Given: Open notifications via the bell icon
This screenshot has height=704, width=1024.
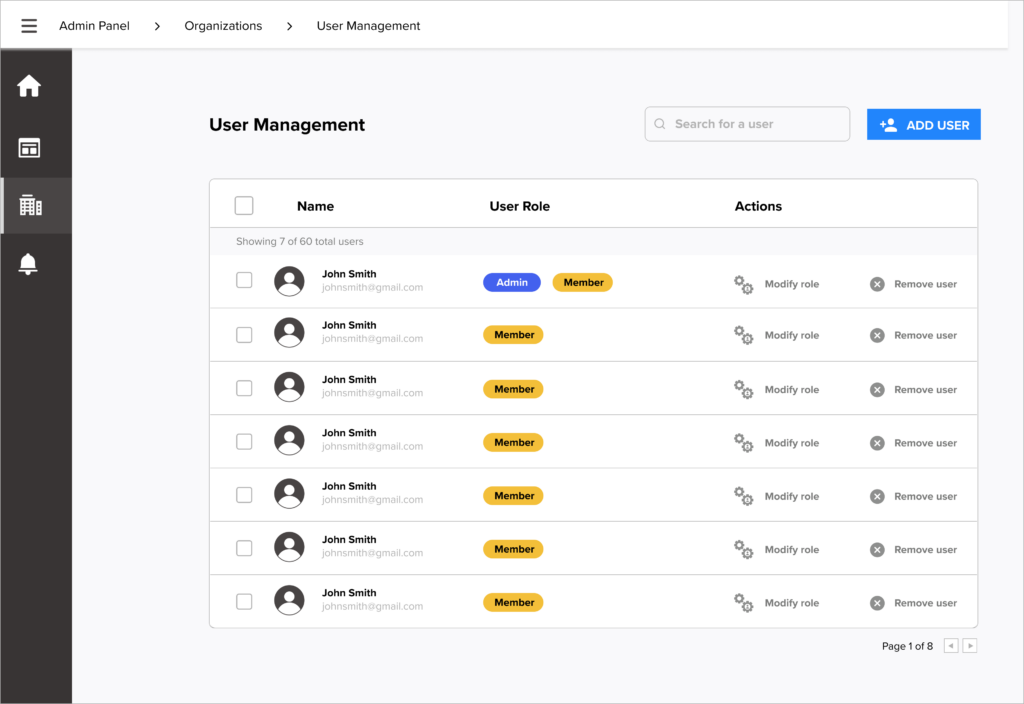Looking at the screenshot, I should pos(29,264).
